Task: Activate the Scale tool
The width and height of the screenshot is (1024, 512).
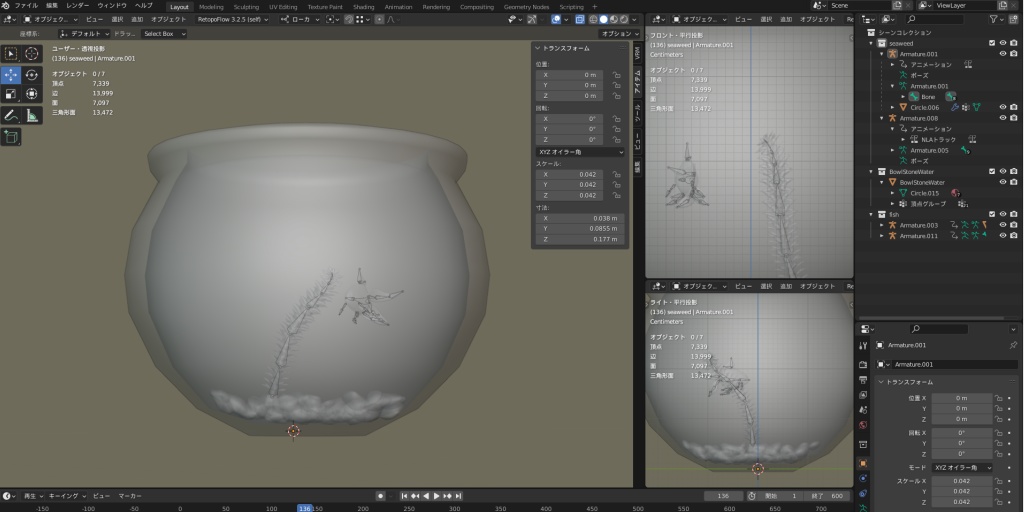Action: pos(11,94)
